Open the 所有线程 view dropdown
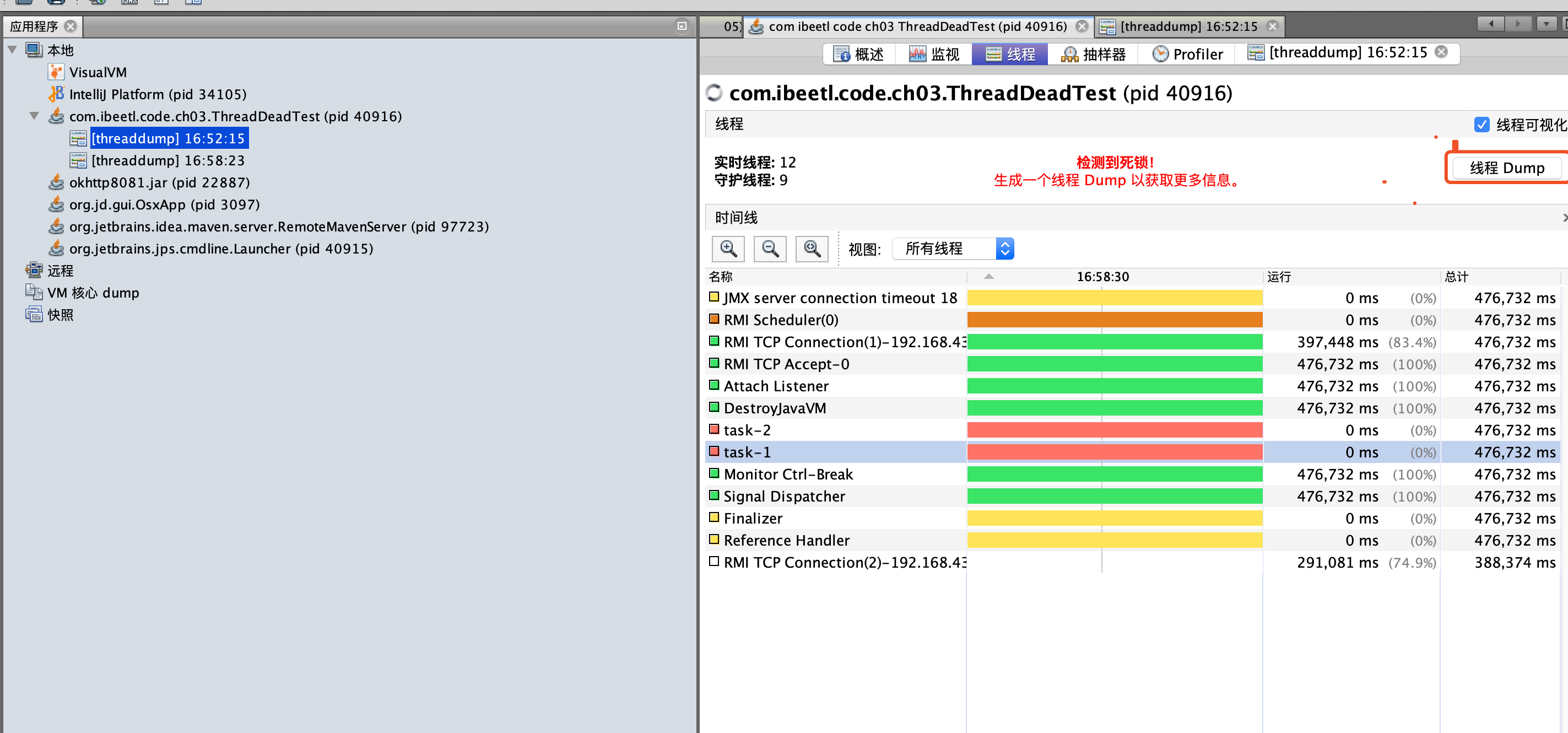 point(1004,249)
